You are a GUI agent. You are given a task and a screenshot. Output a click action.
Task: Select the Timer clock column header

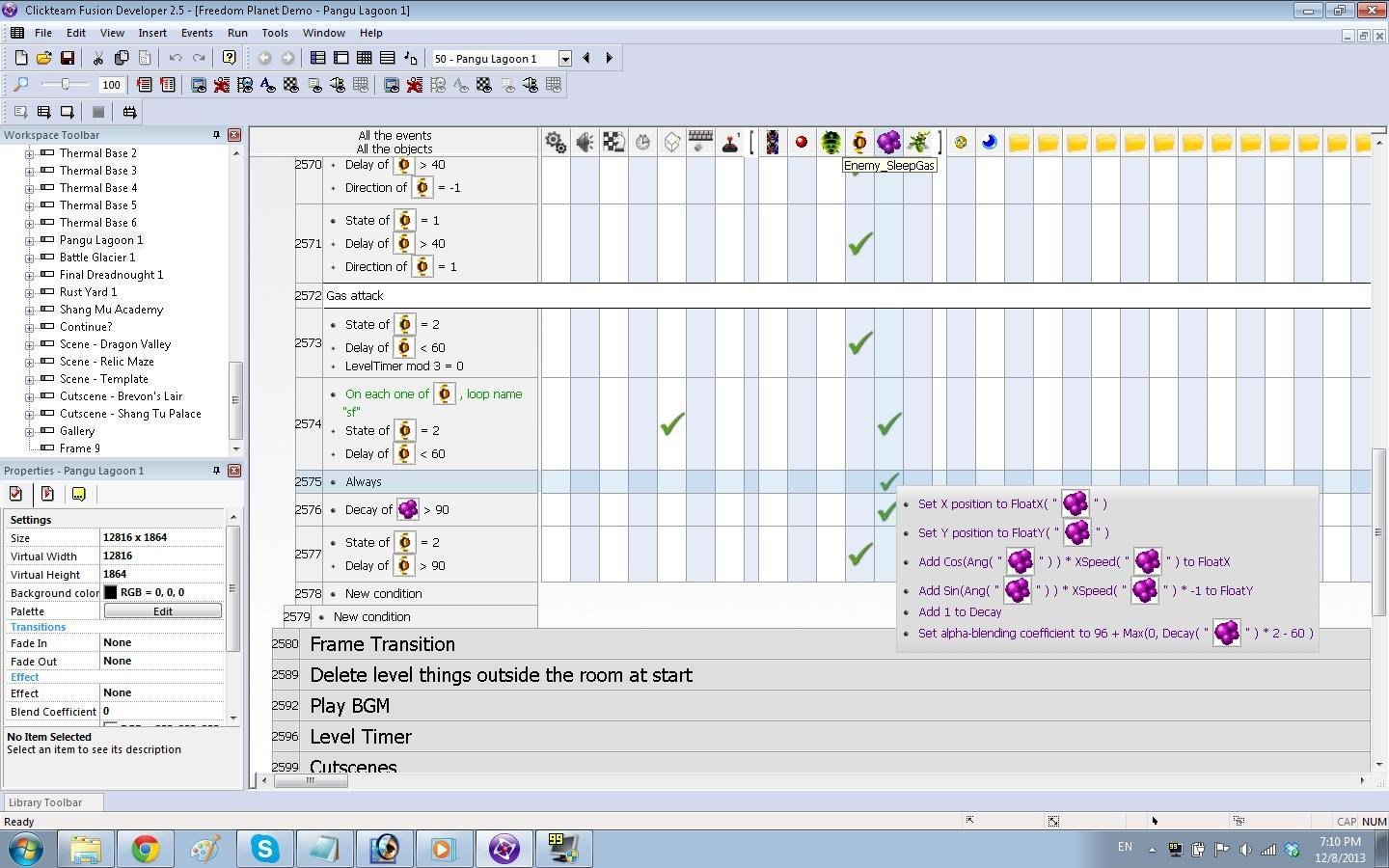point(642,143)
